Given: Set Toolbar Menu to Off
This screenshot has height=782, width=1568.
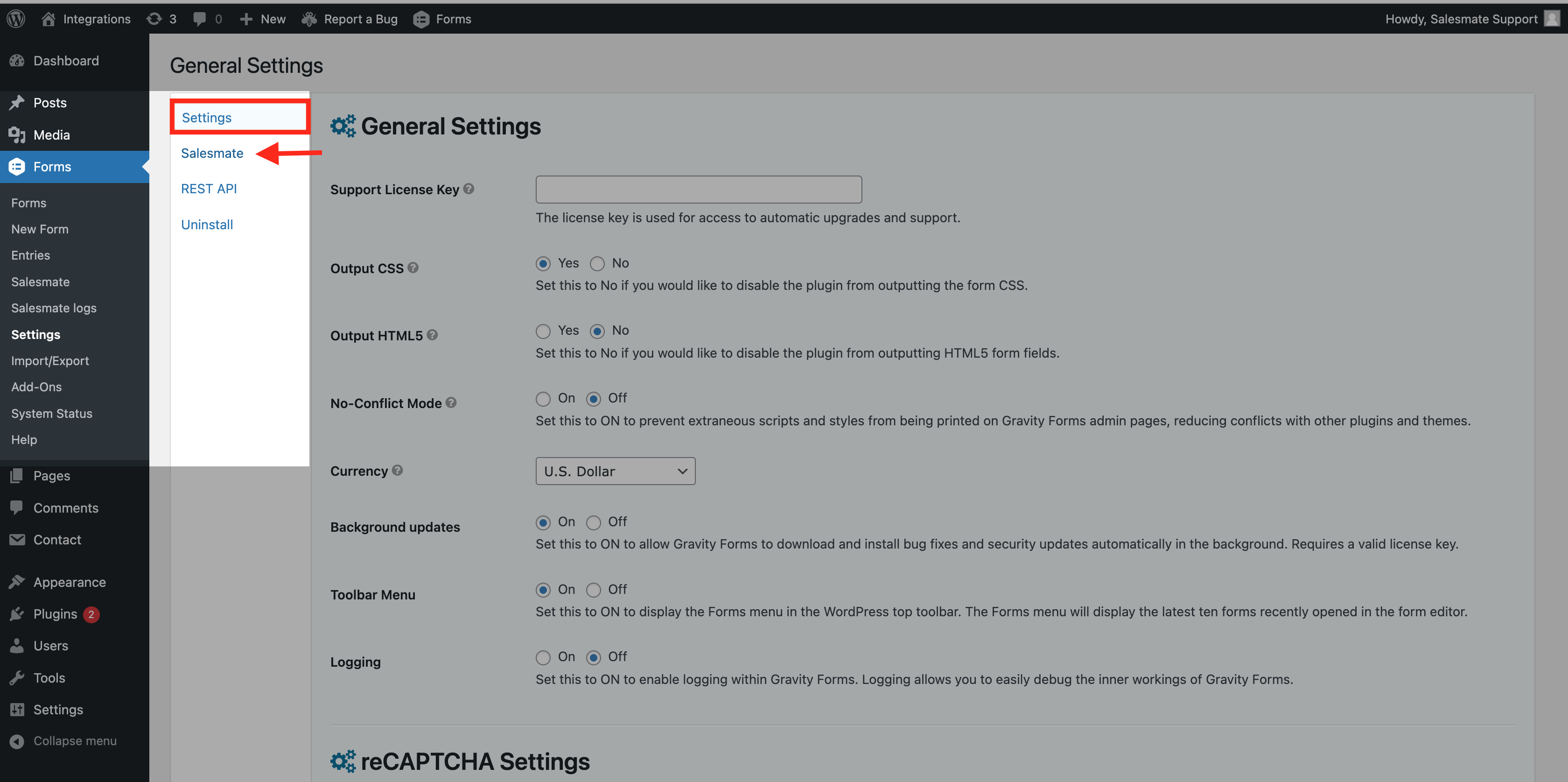Looking at the screenshot, I should tap(594, 590).
